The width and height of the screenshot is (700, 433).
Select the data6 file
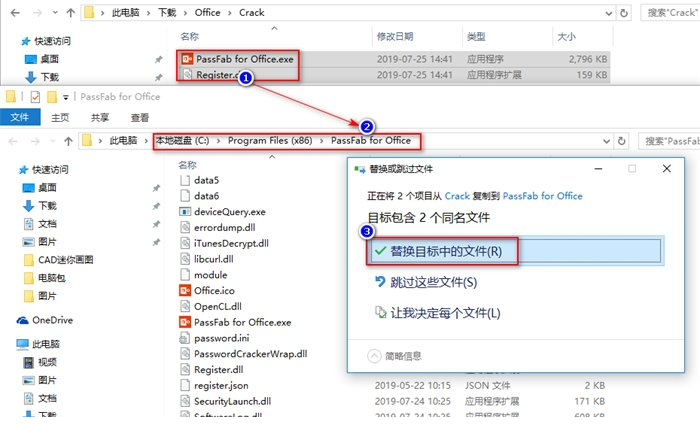(x=206, y=196)
